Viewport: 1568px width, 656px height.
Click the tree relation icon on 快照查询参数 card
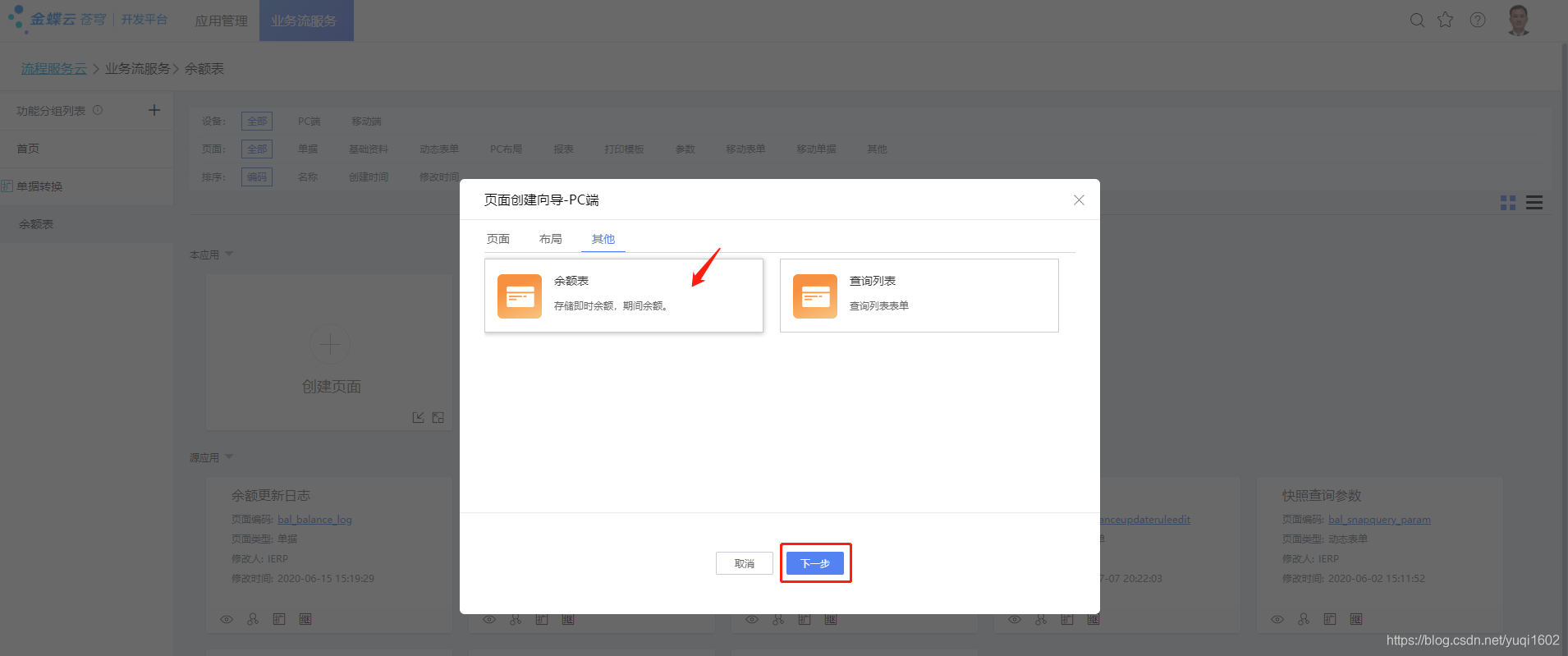(x=1304, y=619)
